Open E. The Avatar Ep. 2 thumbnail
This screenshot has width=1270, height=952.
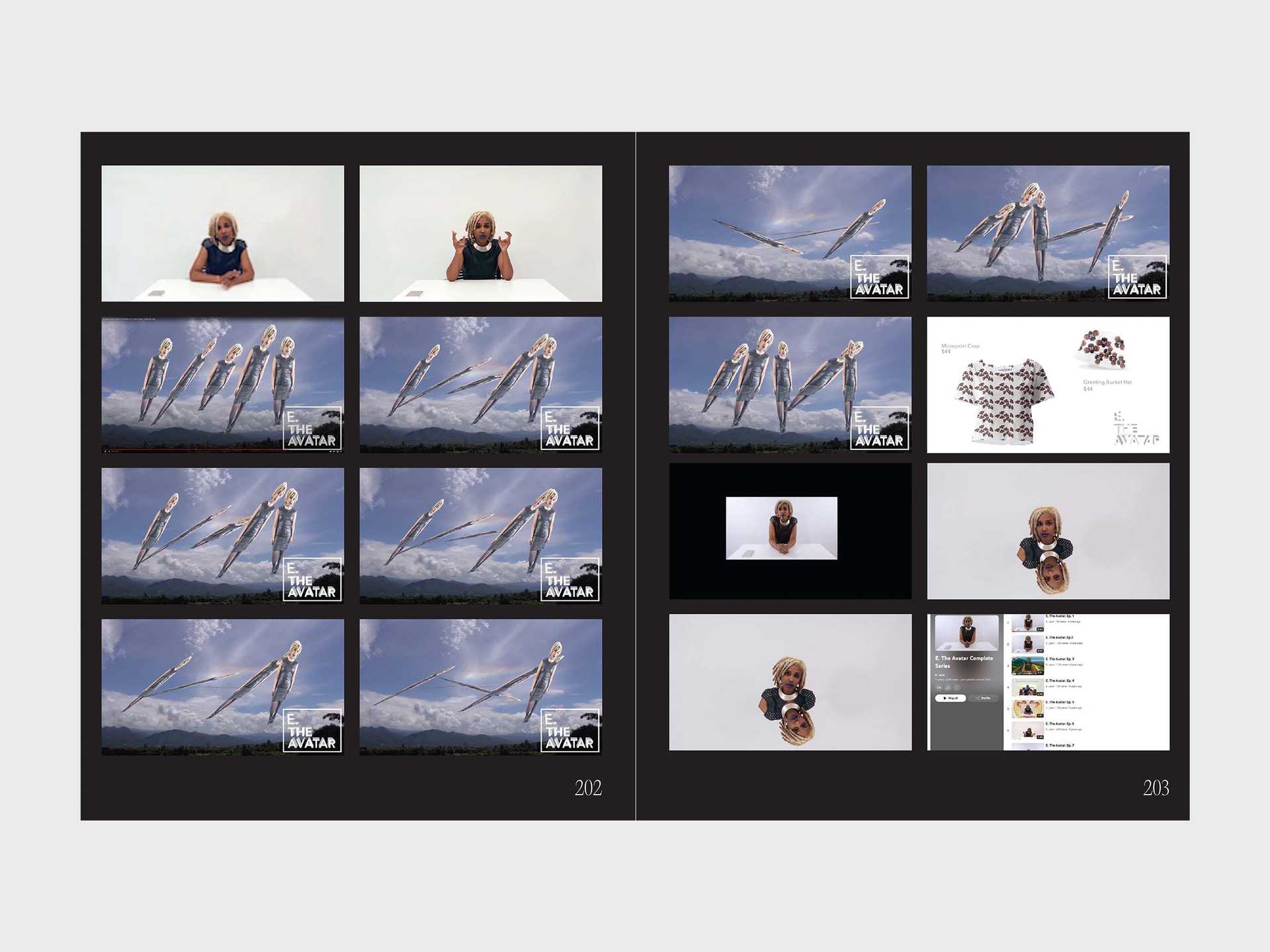click(x=1028, y=644)
